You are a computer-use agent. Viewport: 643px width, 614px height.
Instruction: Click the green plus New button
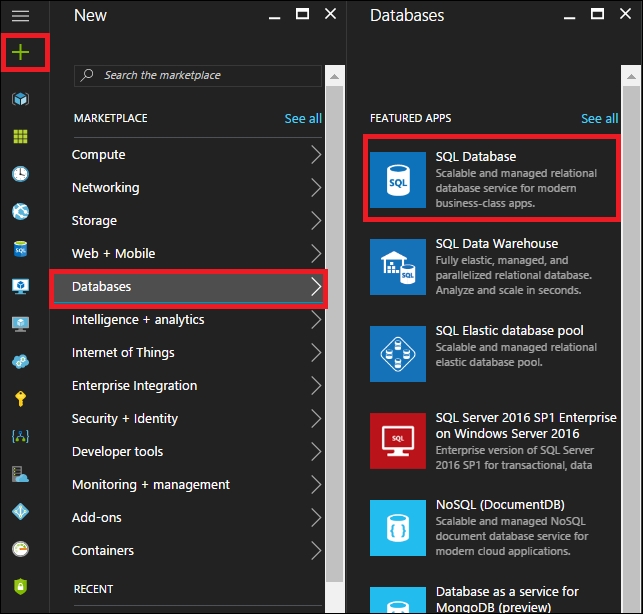pyautogui.click(x=20, y=52)
